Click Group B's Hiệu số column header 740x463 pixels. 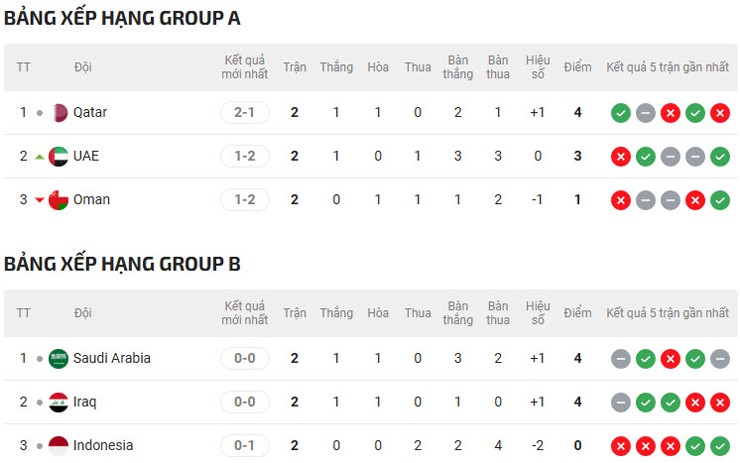pyautogui.click(x=538, y=313)
